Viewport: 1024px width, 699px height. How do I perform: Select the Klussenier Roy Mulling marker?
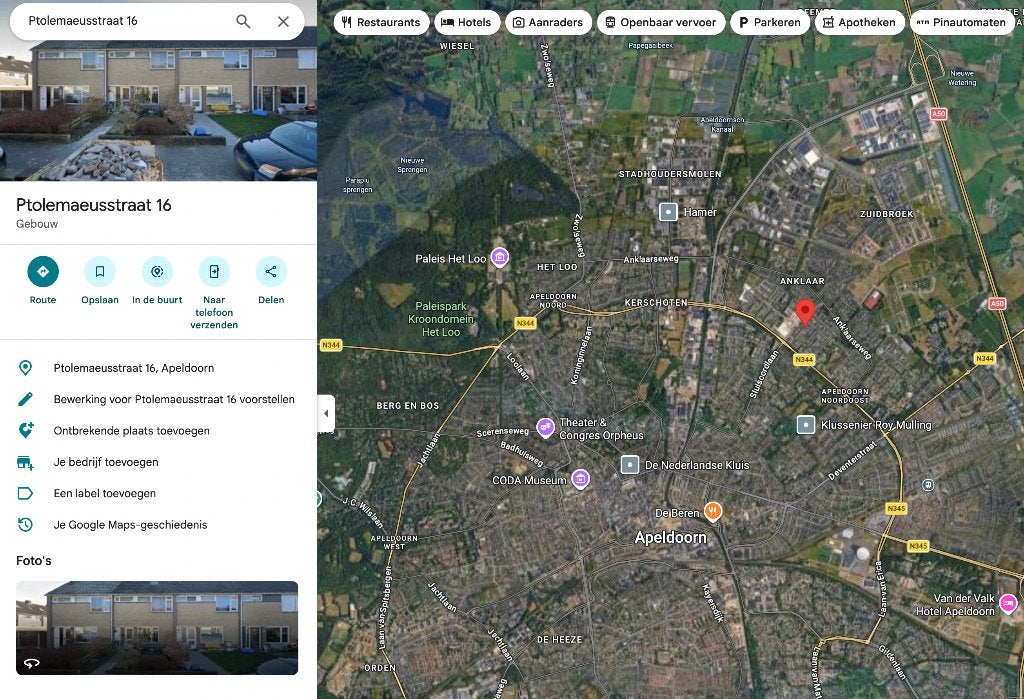coord(806,425)
